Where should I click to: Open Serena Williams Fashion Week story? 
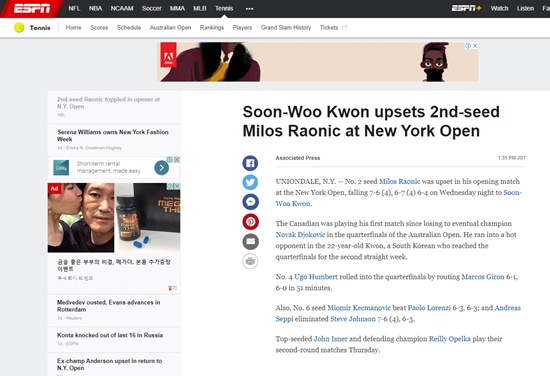[113, 135]
